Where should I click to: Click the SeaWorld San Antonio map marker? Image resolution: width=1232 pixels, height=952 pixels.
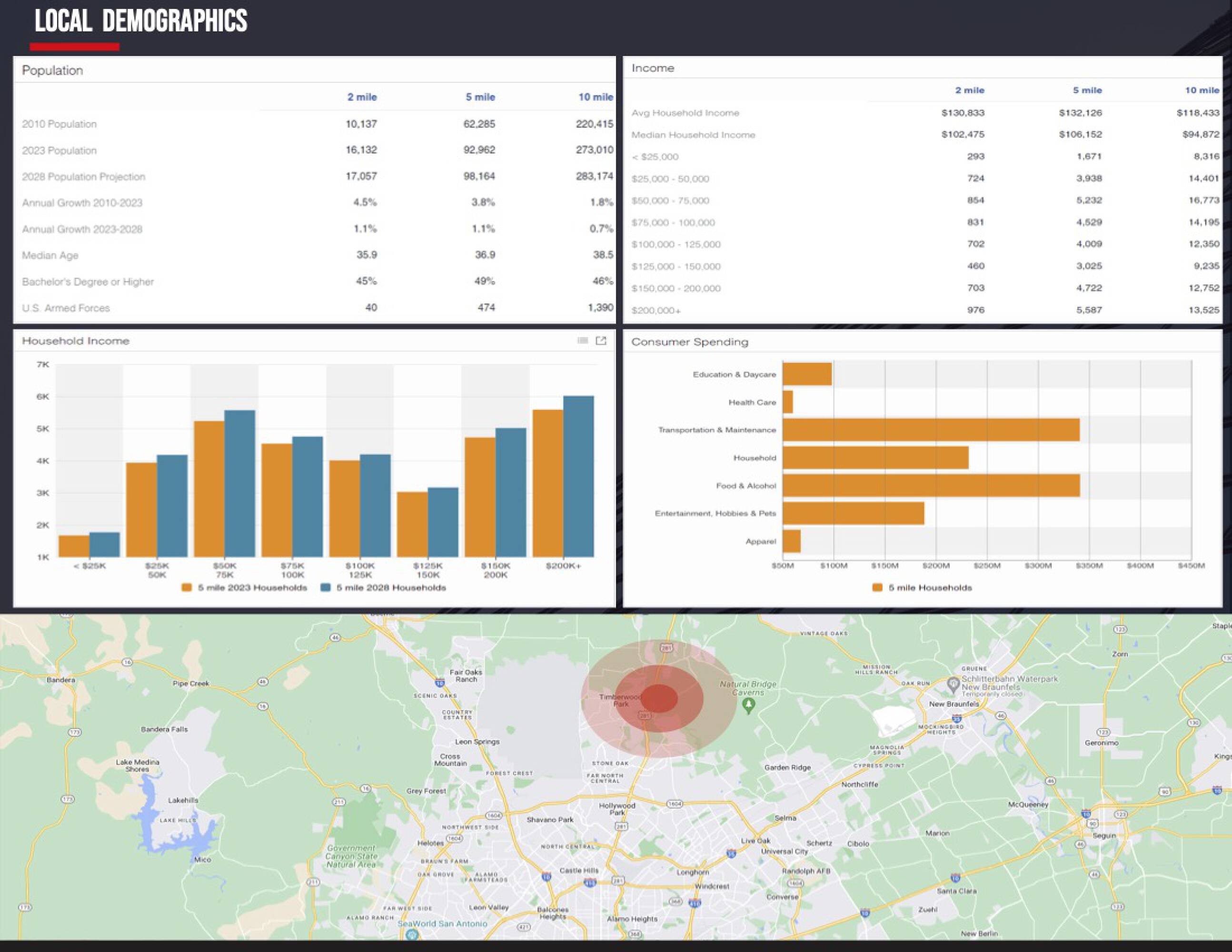click(412, 935)
